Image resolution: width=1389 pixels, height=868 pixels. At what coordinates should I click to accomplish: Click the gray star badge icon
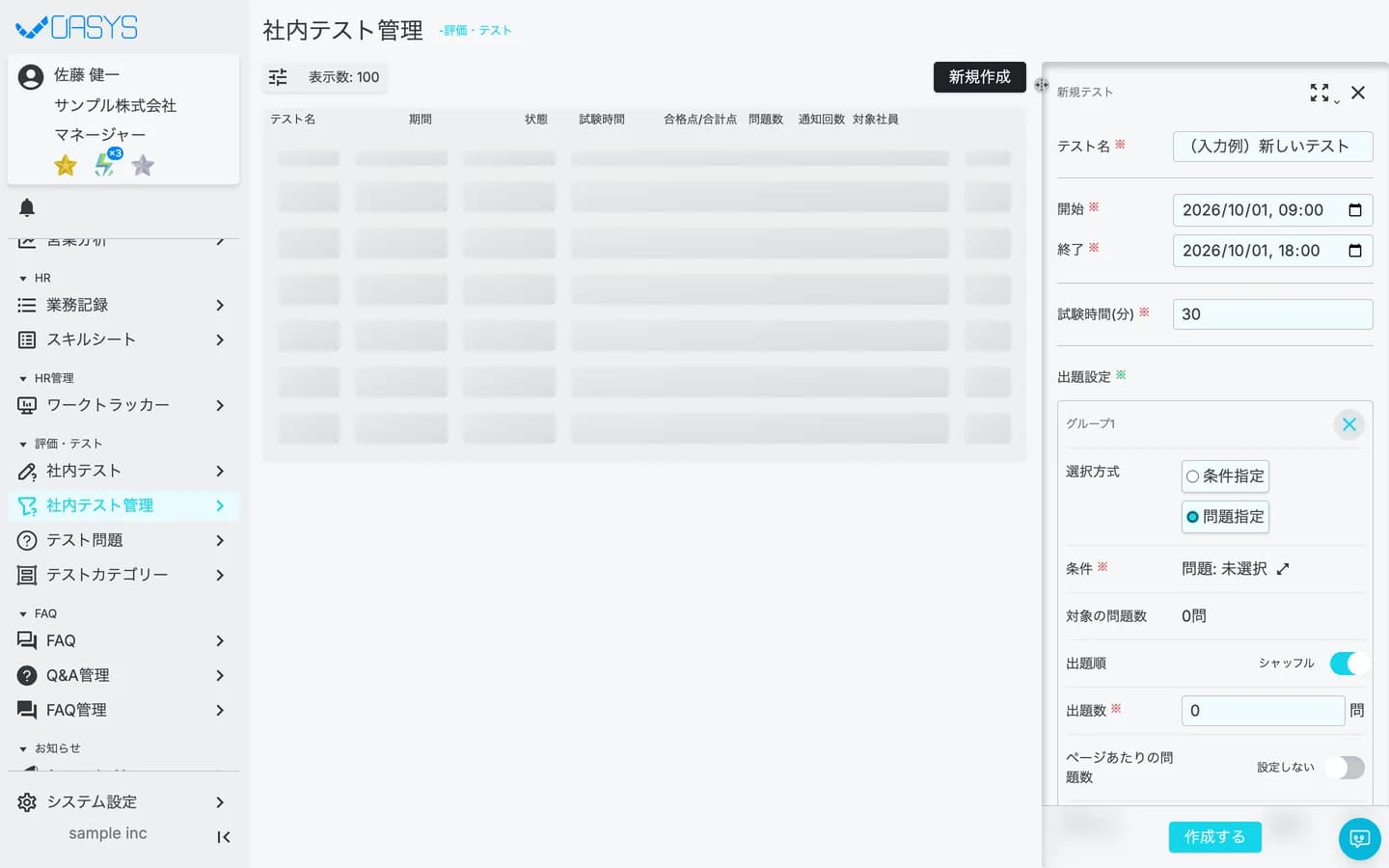[x=143, y=166]
